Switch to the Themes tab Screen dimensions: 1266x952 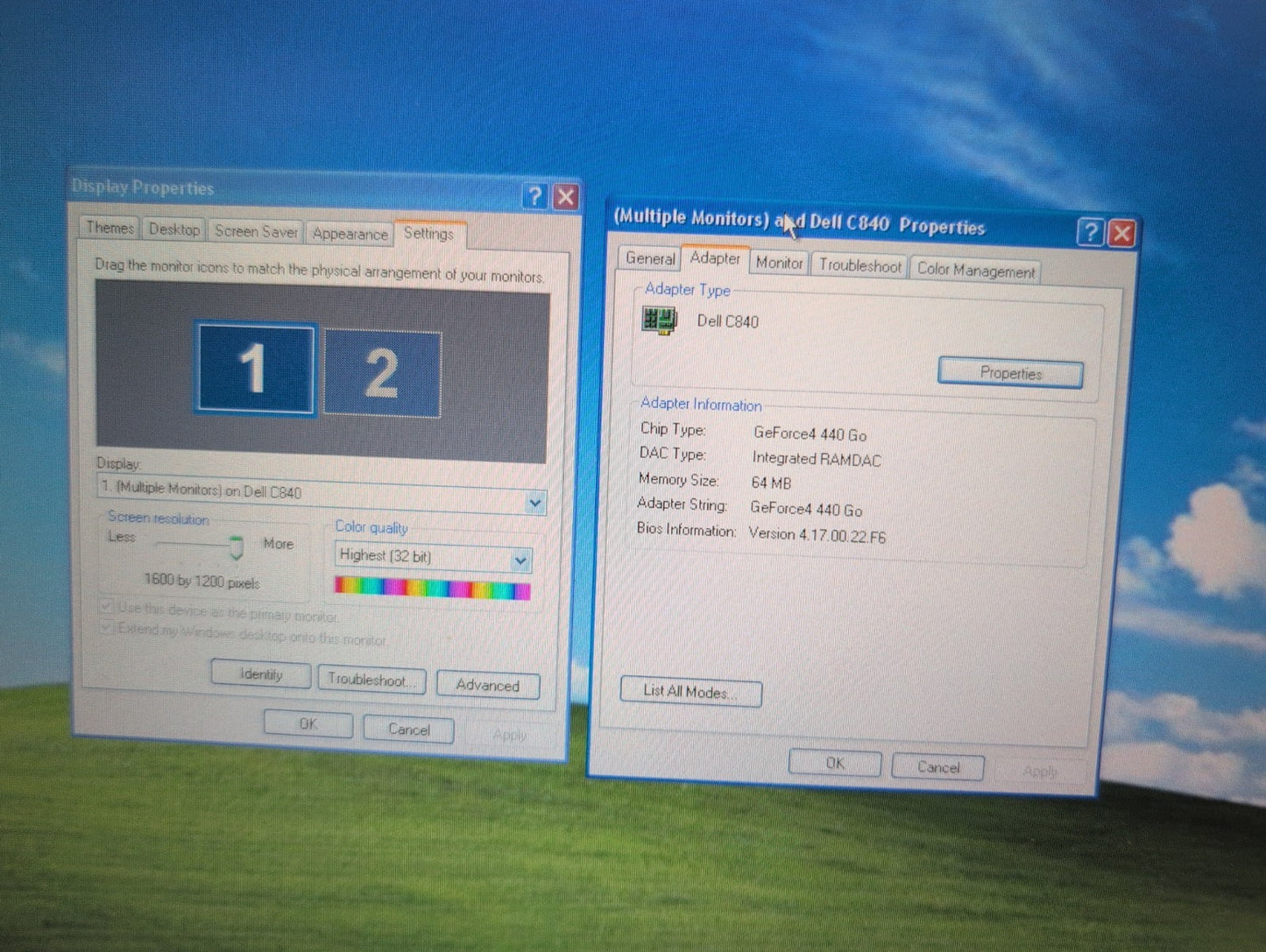[110, 228]
